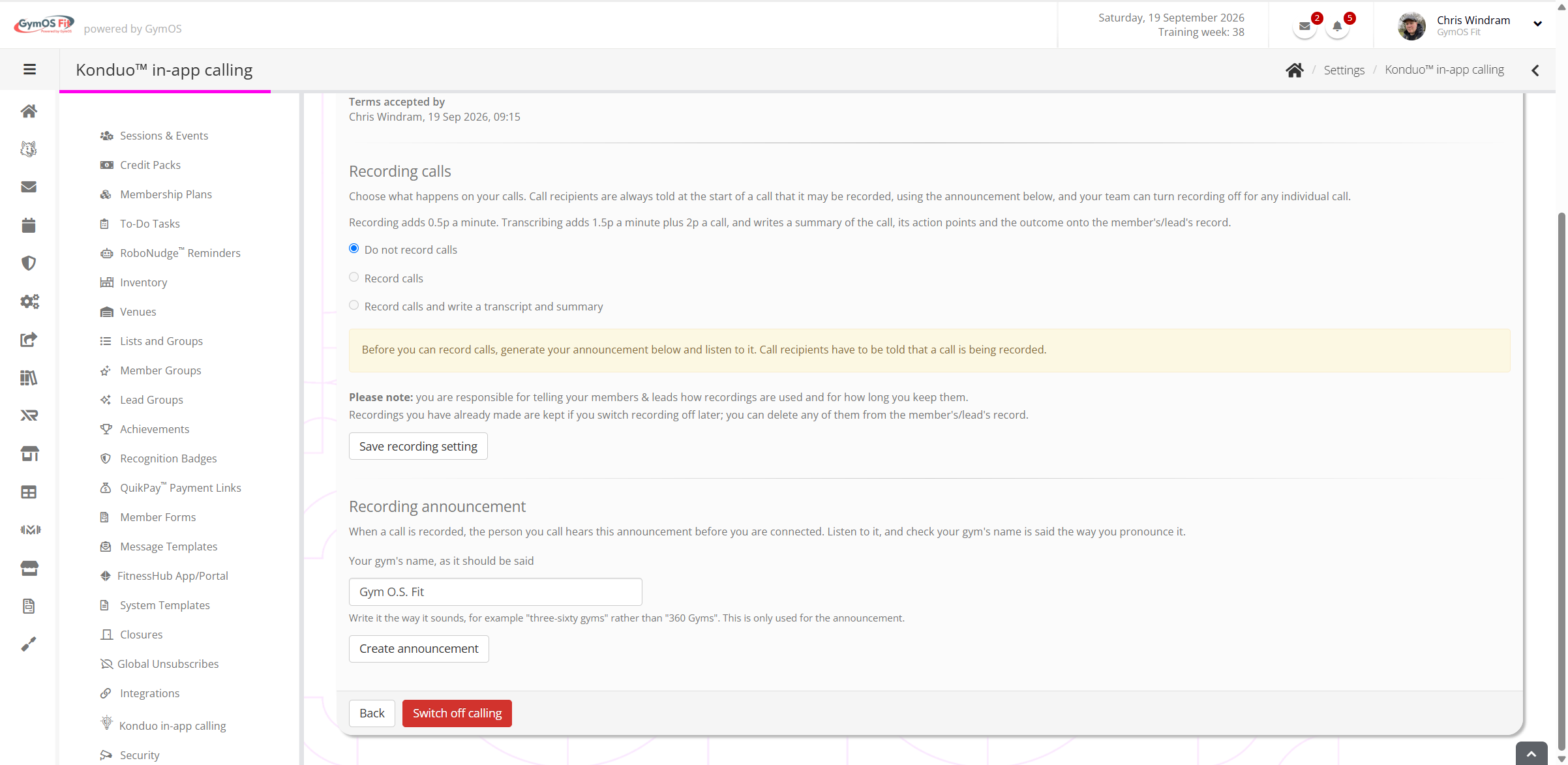
Task: Expand the Chris Windram user dropdown
Action: [1537, 23]
